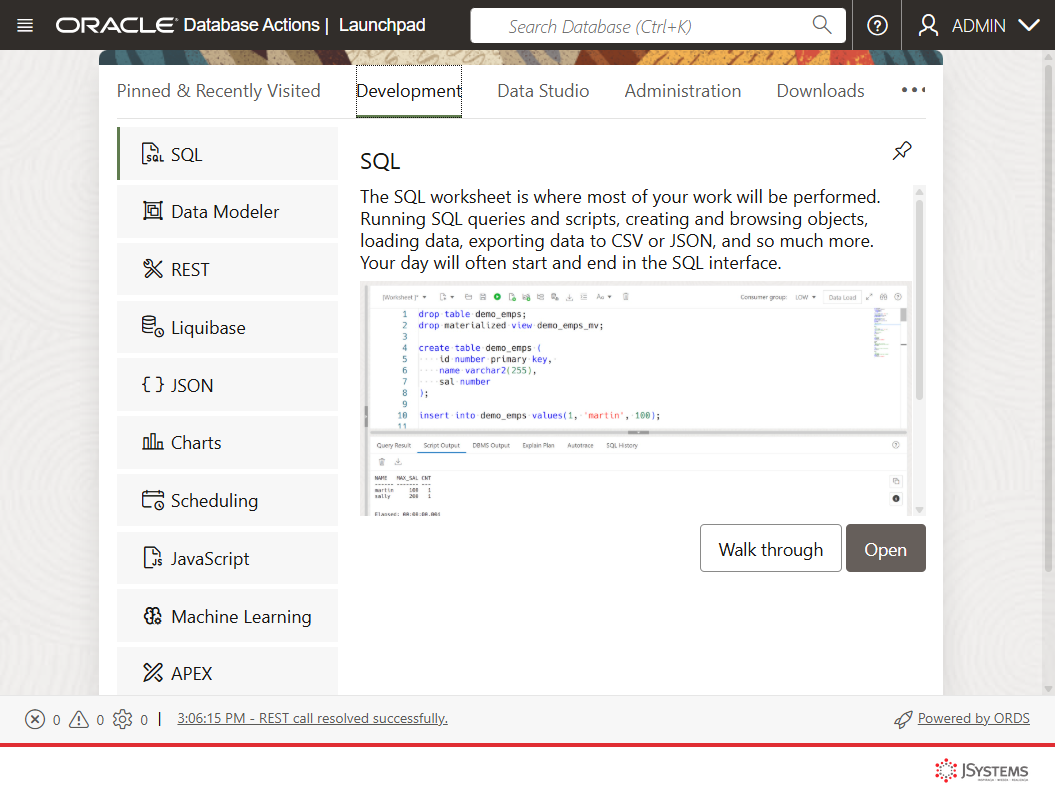Open the help question mark icon
Image resolution: width=1055 pixels, height=798 pixels.
click(x=877, y=26)
